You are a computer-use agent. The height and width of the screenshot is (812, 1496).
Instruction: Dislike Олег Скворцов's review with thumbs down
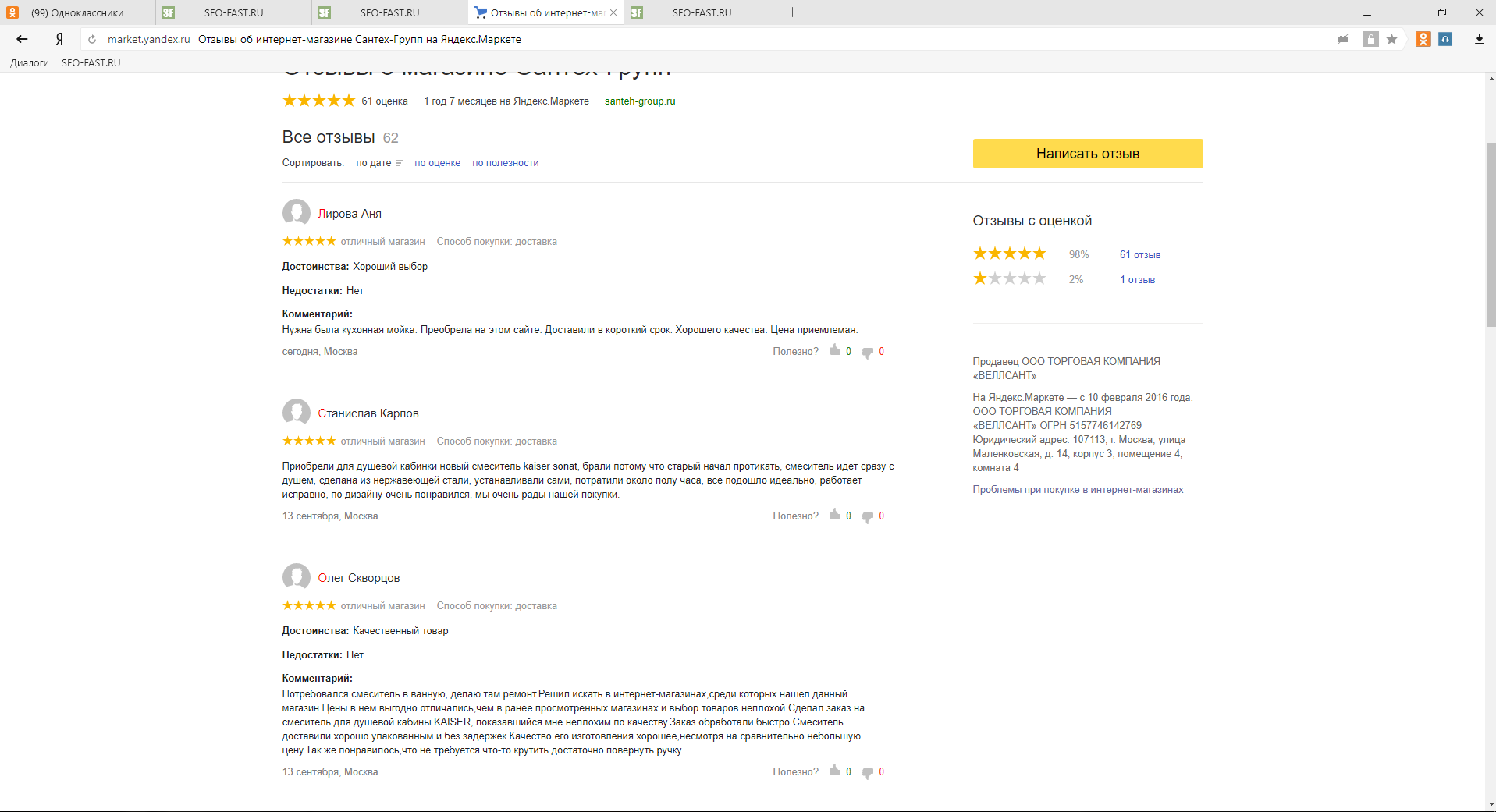[x=868, y=773]
